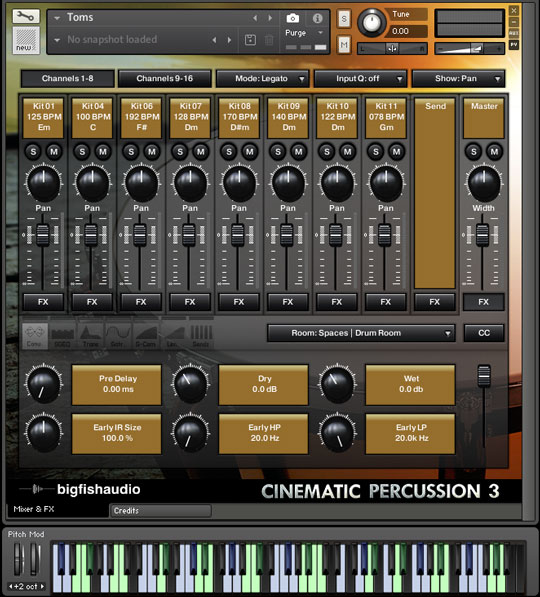Open the Credits tab
540x597 pixels.
point(160,511)
